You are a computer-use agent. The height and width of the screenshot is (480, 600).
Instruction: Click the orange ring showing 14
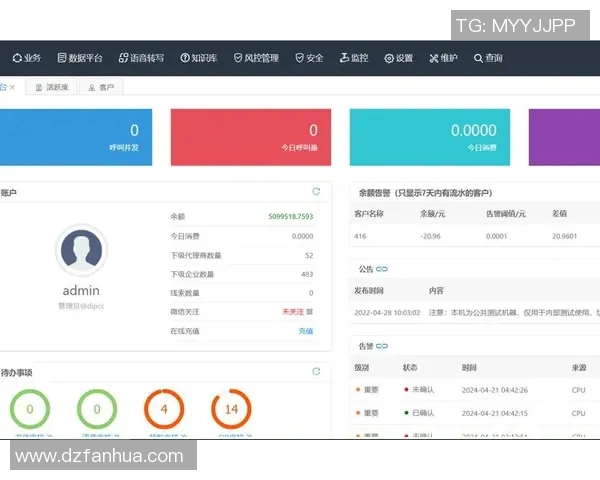pos(231,409)
